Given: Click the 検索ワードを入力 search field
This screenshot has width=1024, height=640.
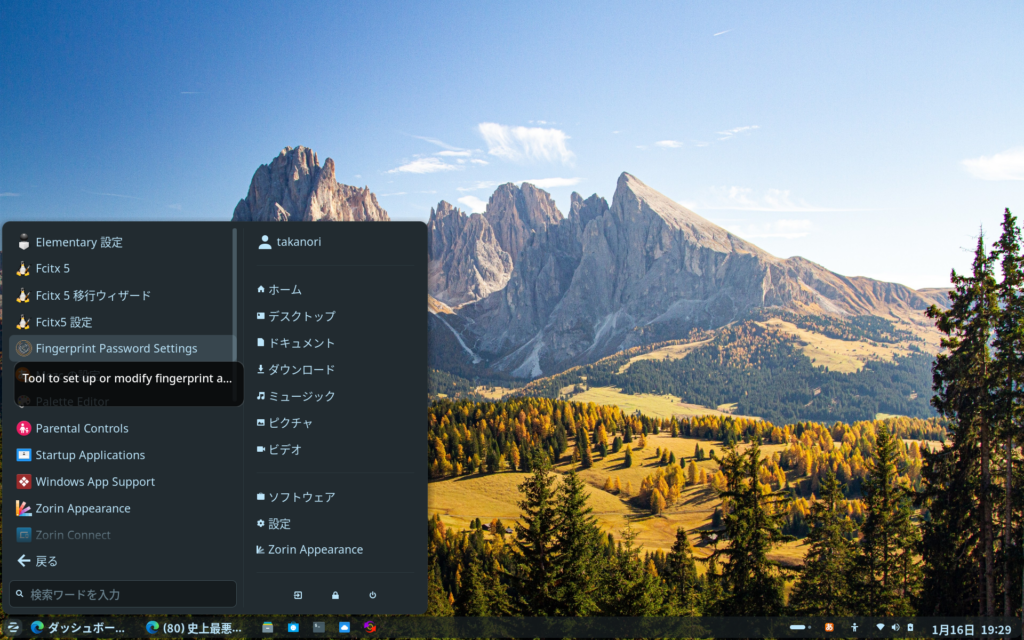Looking at the screenshot, I should 123,594.
